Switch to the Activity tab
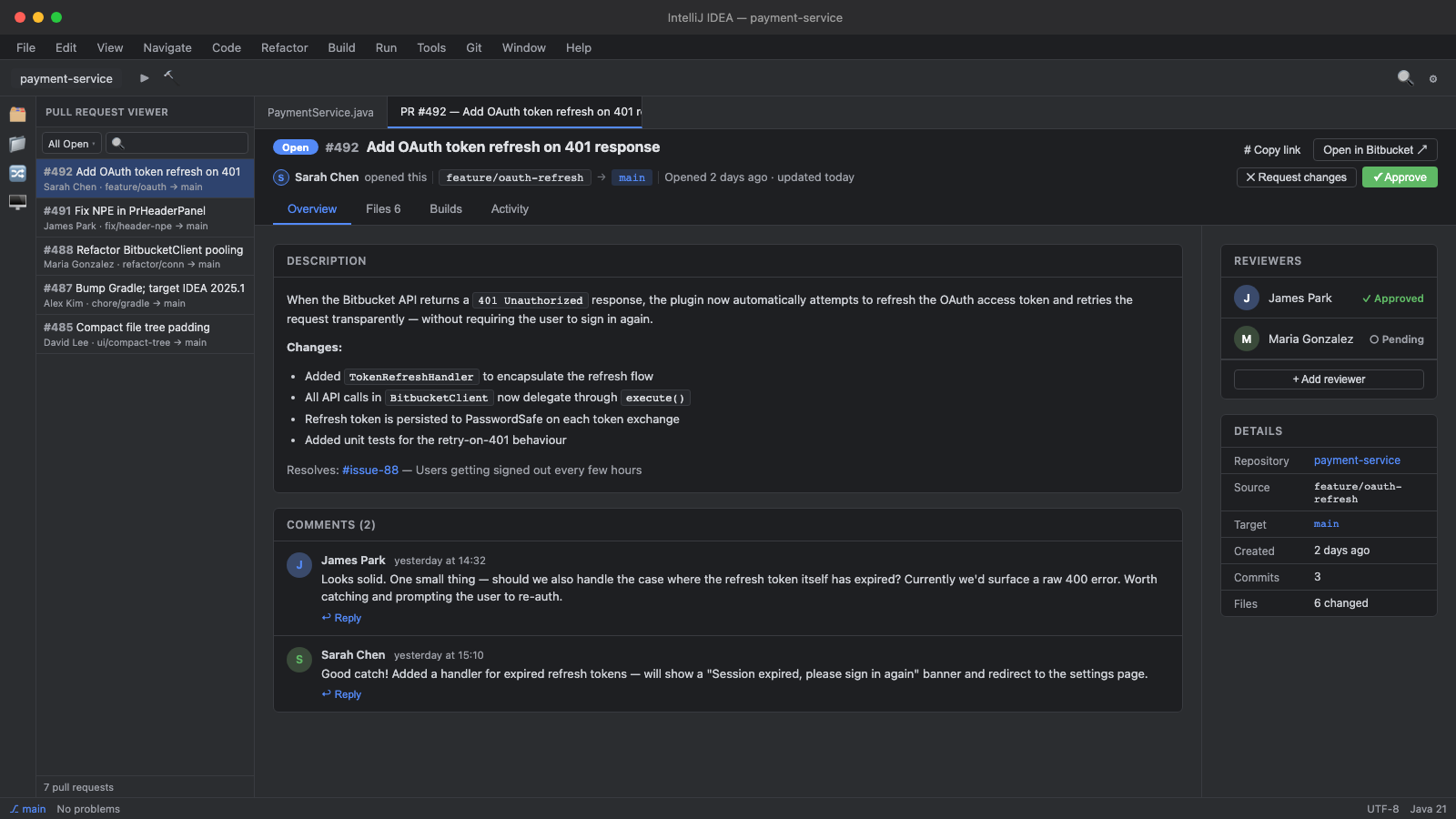Viewport: 1456px width, 819px height. [510, 208]
